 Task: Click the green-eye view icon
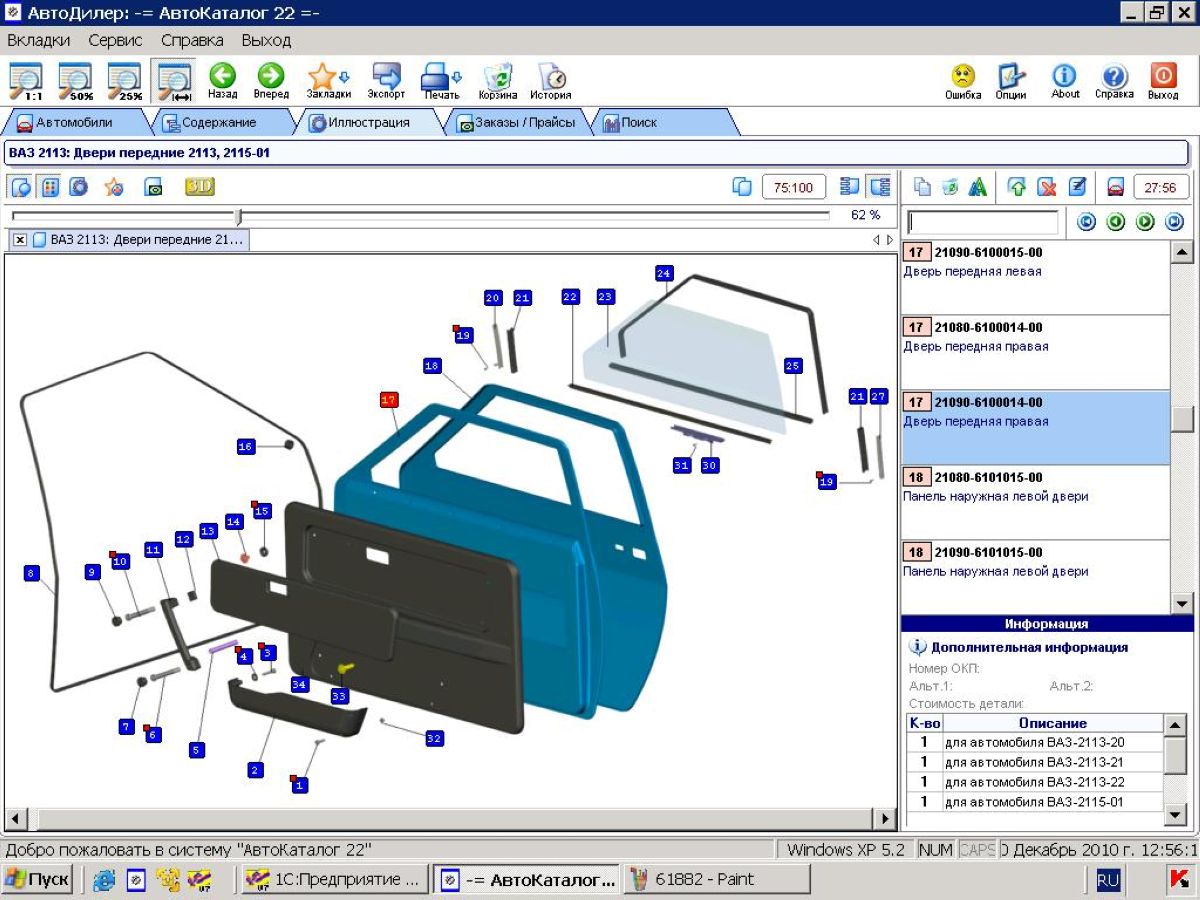point(153,187)
